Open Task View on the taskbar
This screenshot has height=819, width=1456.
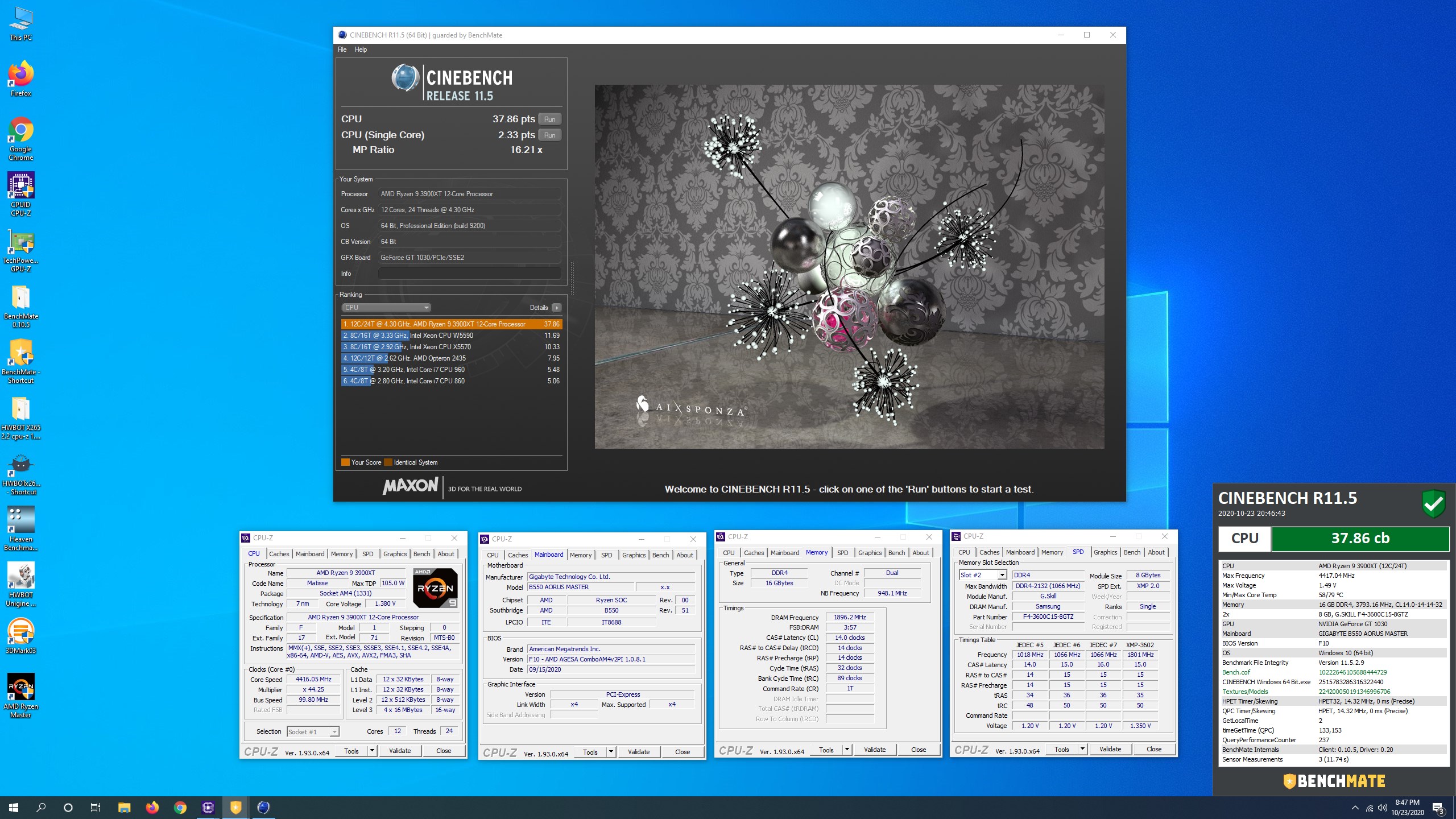tap(96, 808)
